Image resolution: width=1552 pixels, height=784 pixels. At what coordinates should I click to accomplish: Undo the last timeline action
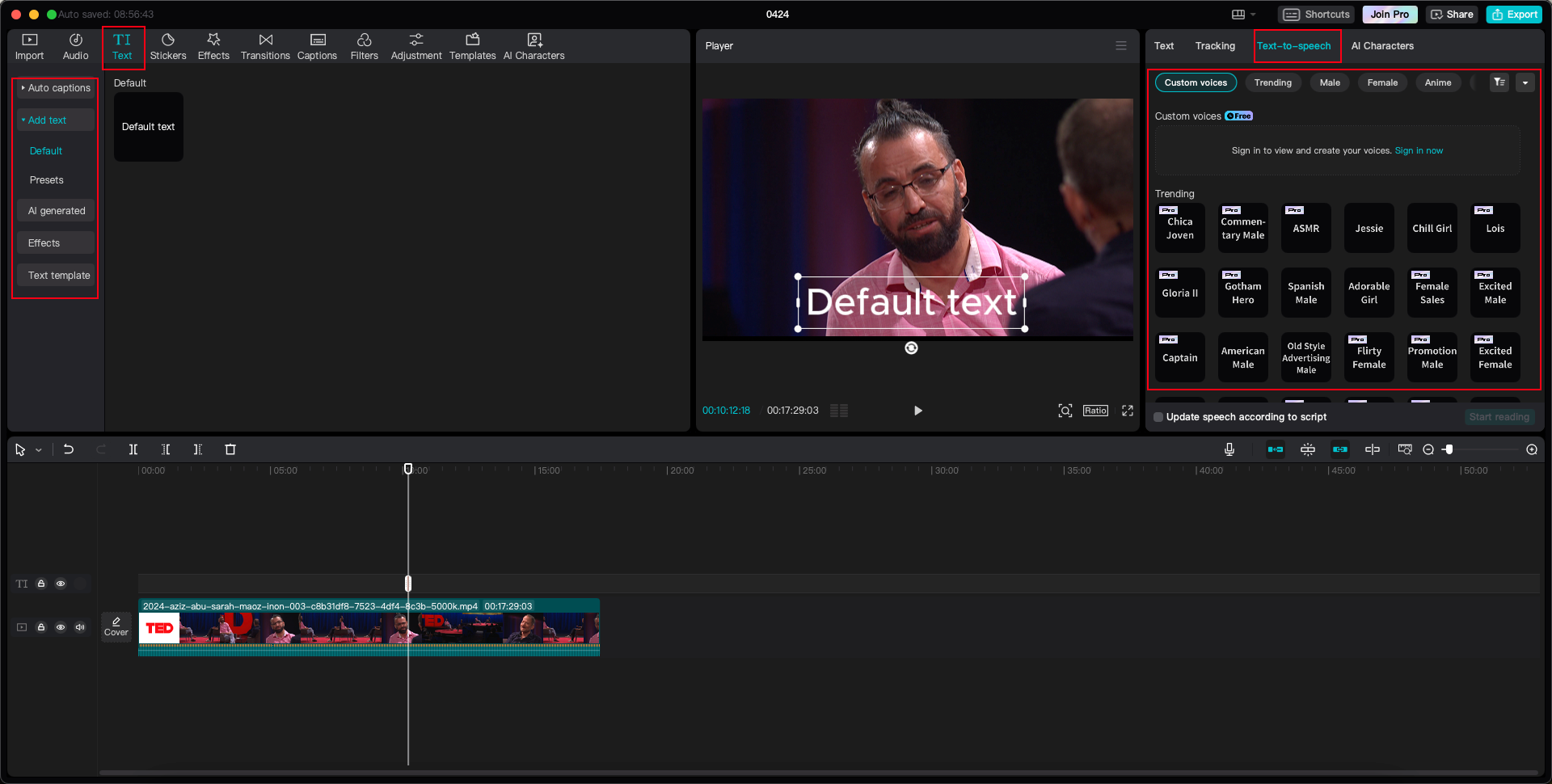[x=69, y=449]
